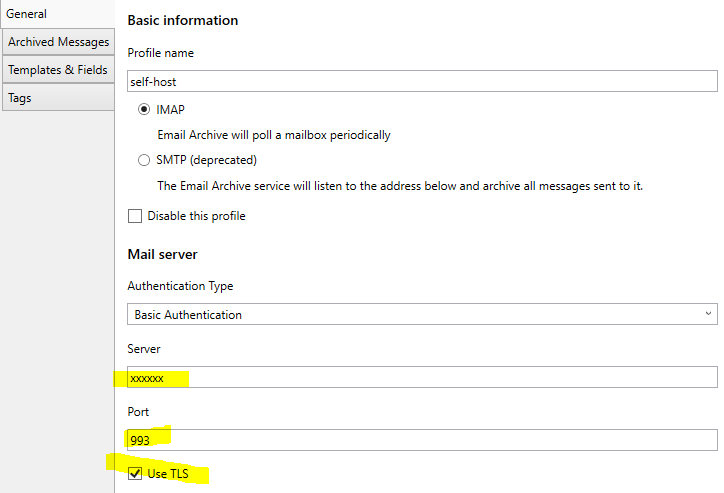Click the Basic information heading
724x493 pixels.
click(183, 21)
